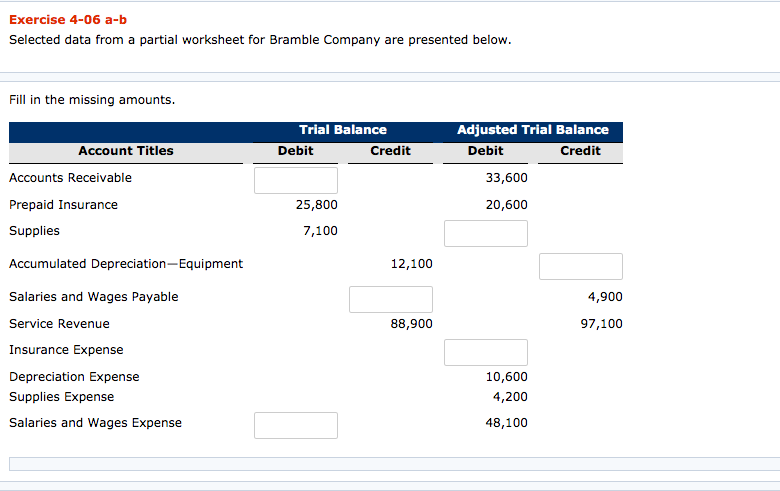Click the Accumulated Depreciation—Equipment row label

click(126, 264)
